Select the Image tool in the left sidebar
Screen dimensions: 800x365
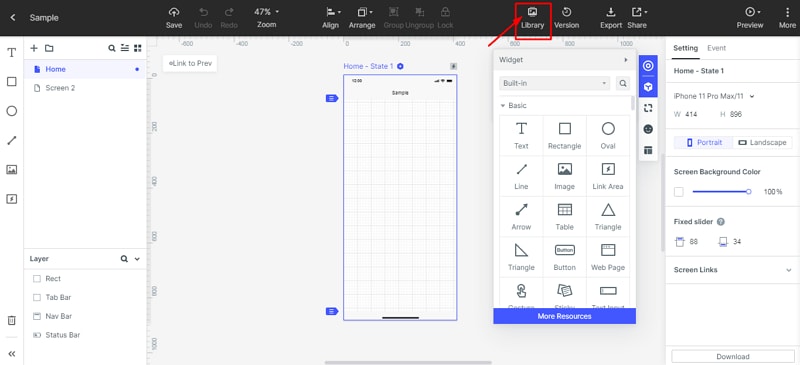[x=11, y=170]
